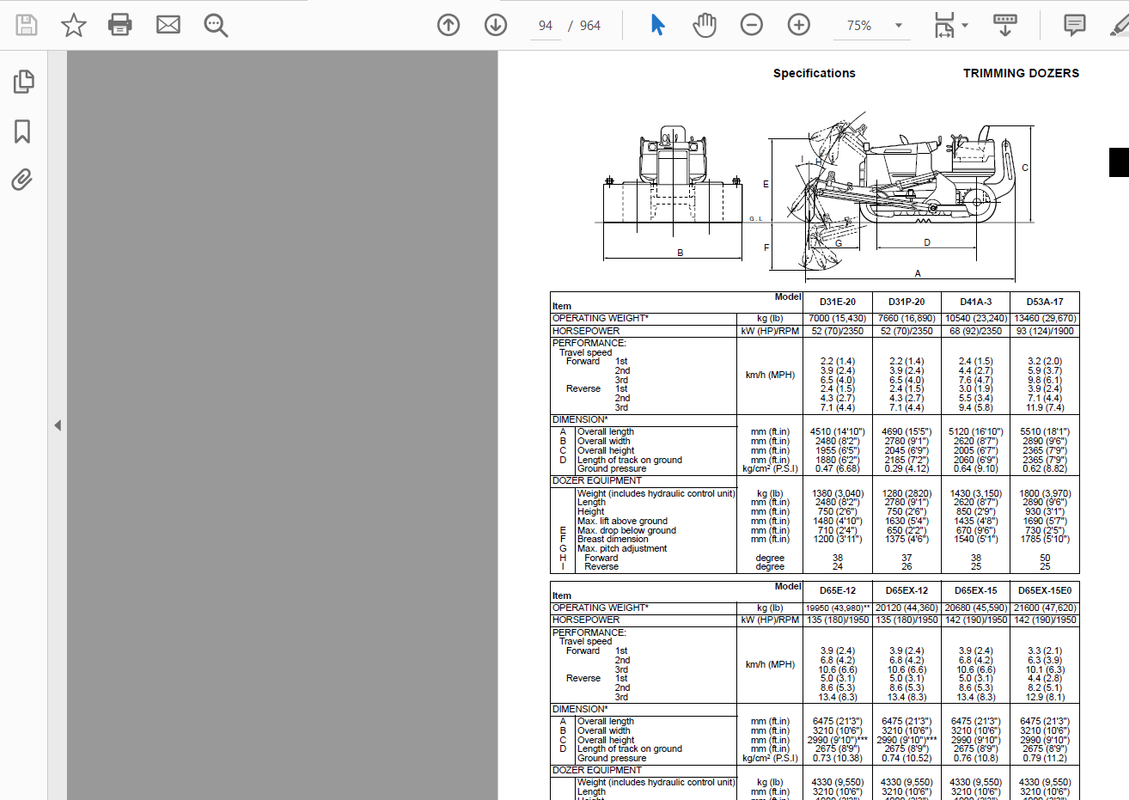Click the D65EX-15 model column header
This screenshot has width=1129, height=800.
point(976,590)
